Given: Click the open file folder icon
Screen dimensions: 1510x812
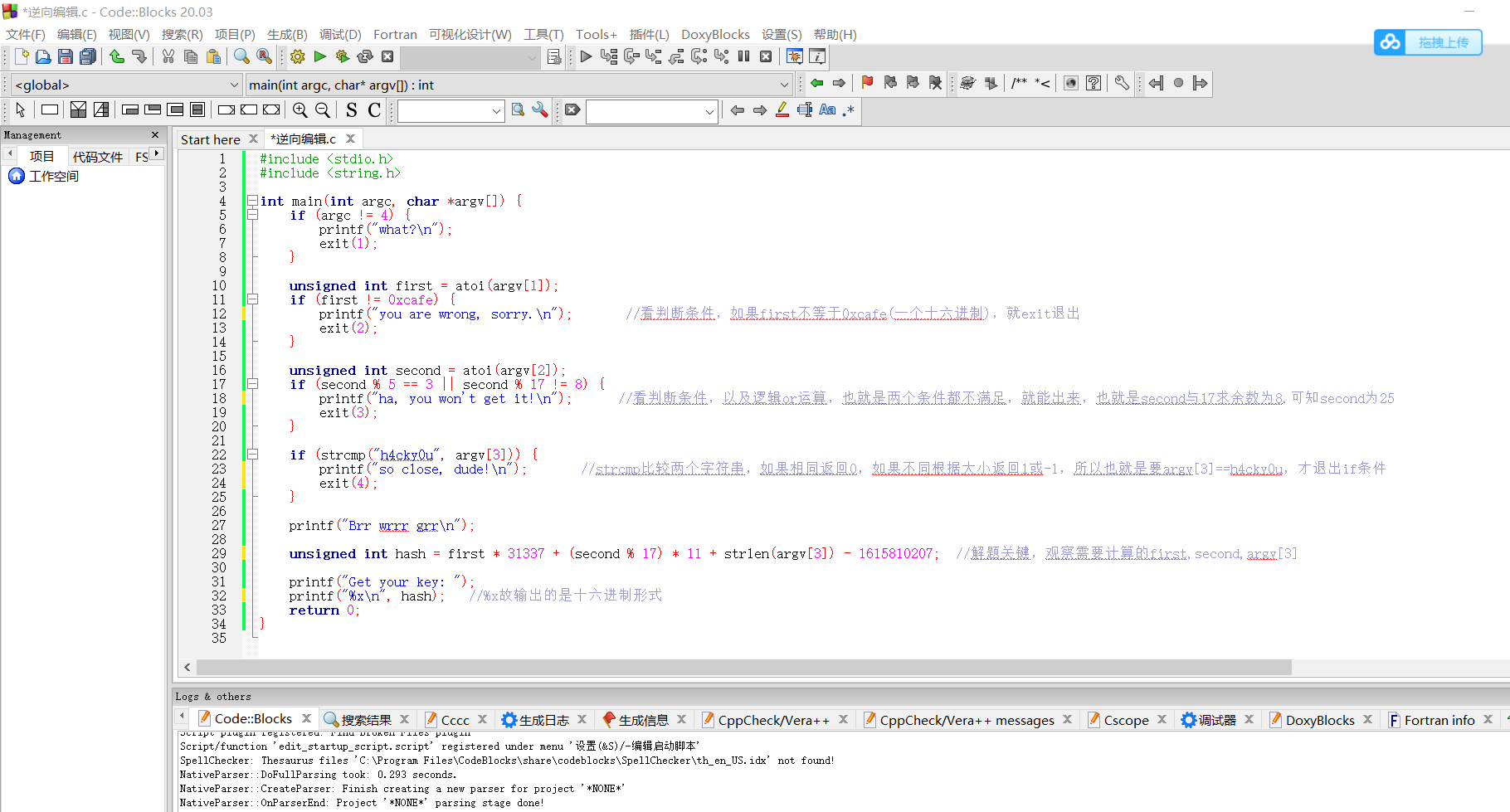Looking at the screenshot, I should [x=43, y=56].
